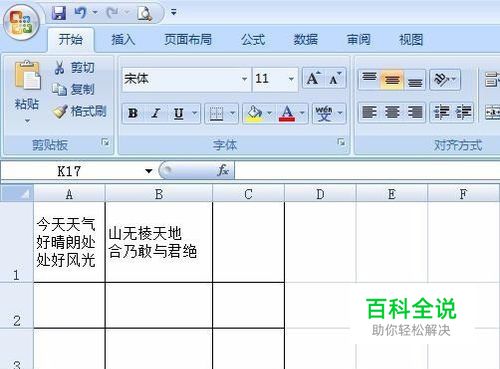This screenshot has width=500, height=369.
Task: Align cell text left
Action: pos(369,113)
